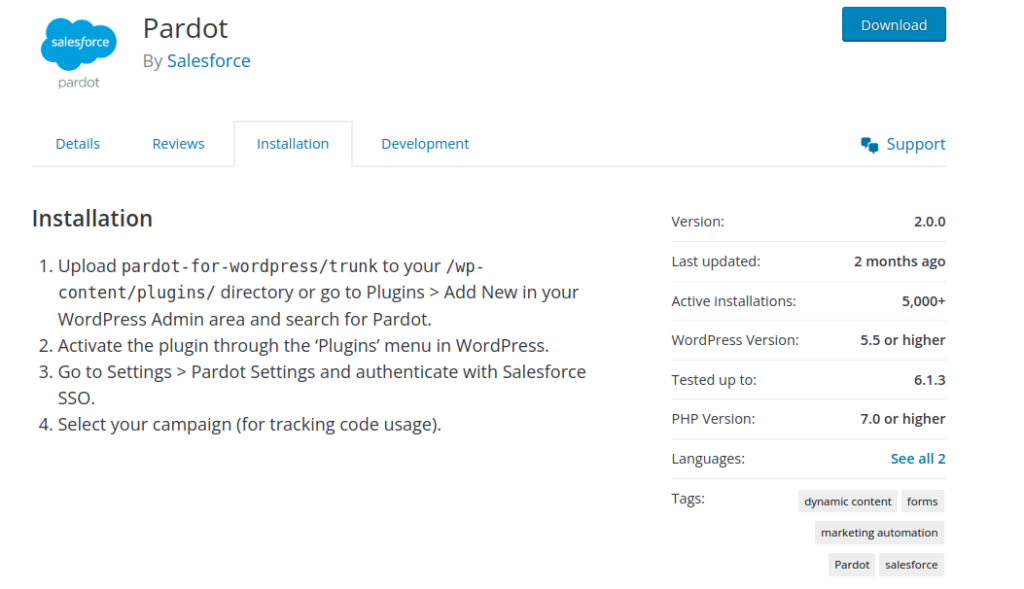
Task: Click the Support link
Action: (915, 143)
